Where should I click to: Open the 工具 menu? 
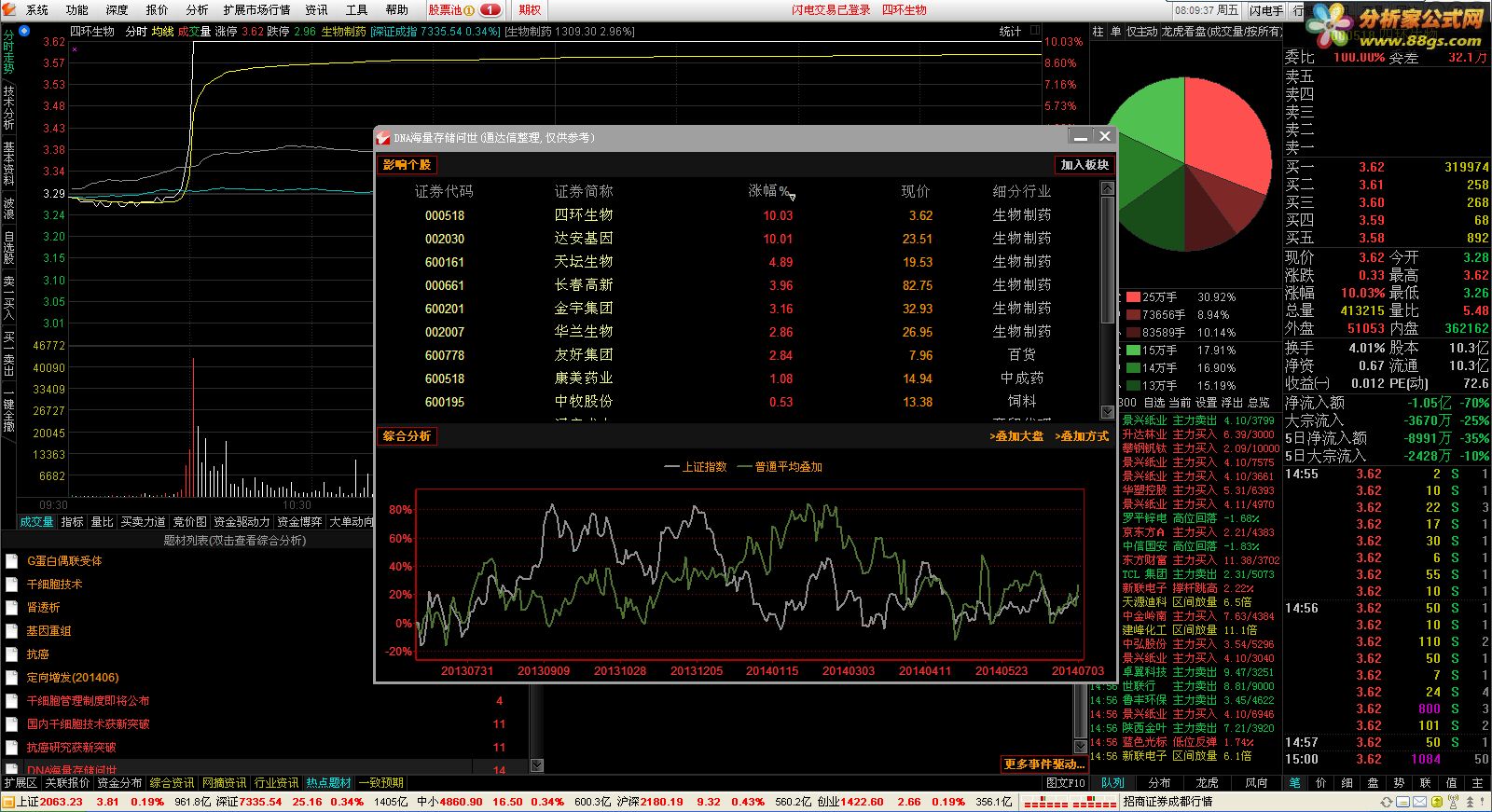(356, 9)
